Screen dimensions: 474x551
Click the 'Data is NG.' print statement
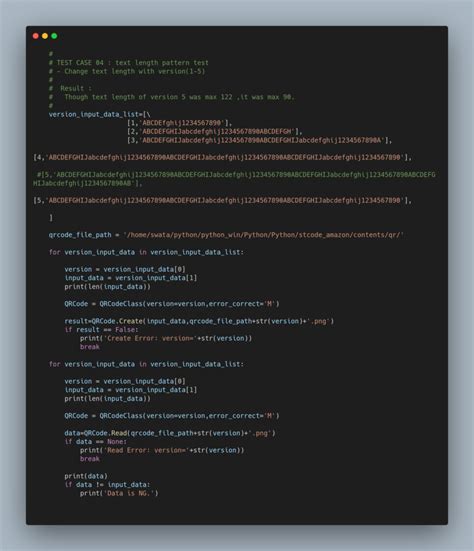[119, 493]
